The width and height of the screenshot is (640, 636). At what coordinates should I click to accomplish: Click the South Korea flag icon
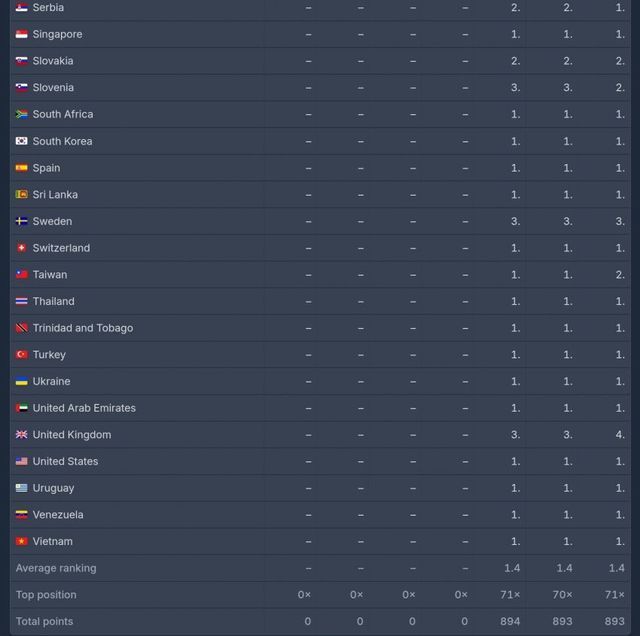(x=21, y=141)
